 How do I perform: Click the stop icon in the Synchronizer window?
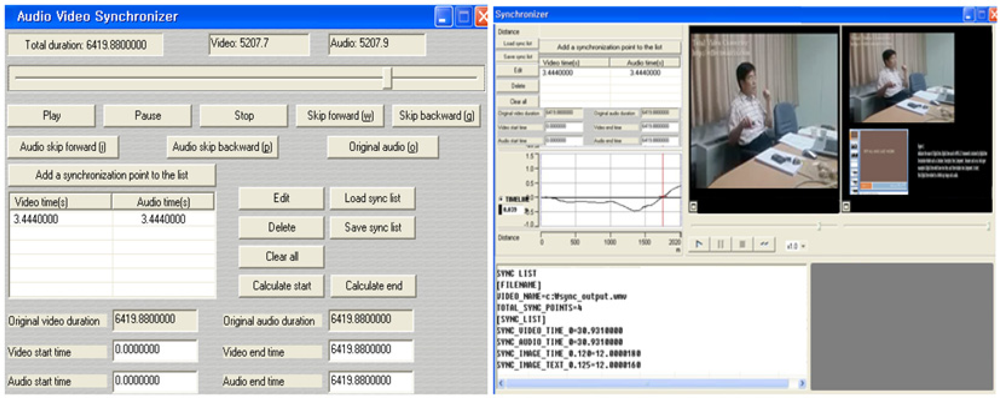pyautogui.click(x=742, y=244)
